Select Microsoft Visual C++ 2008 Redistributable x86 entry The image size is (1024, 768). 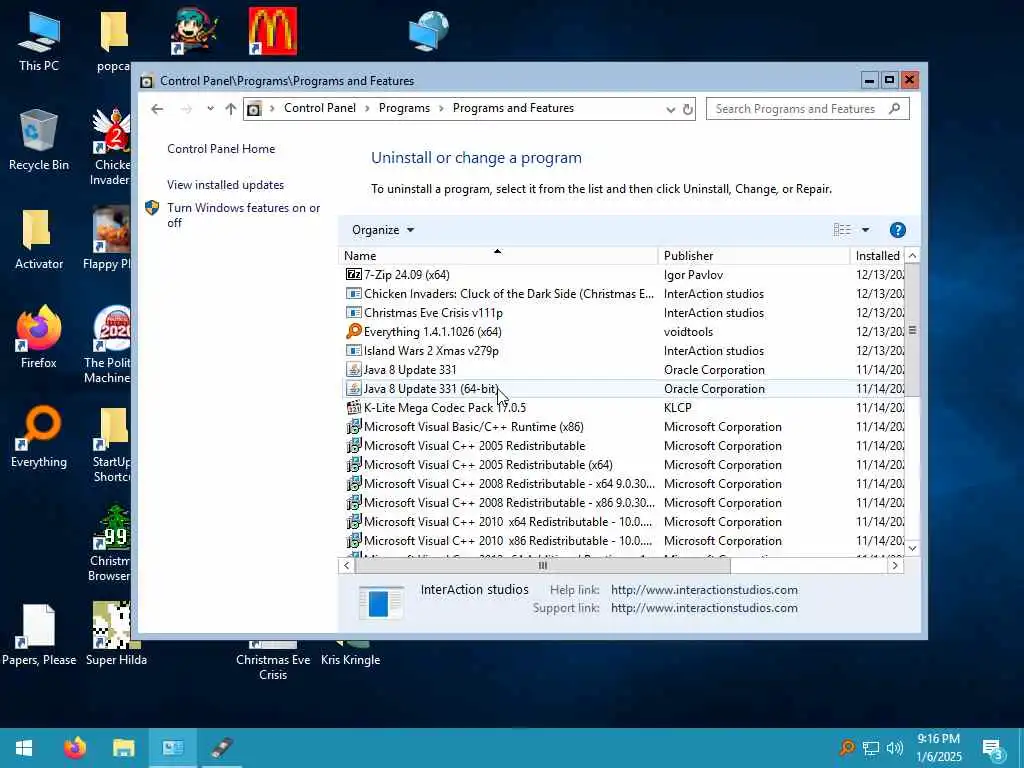(x=624, y=503)
